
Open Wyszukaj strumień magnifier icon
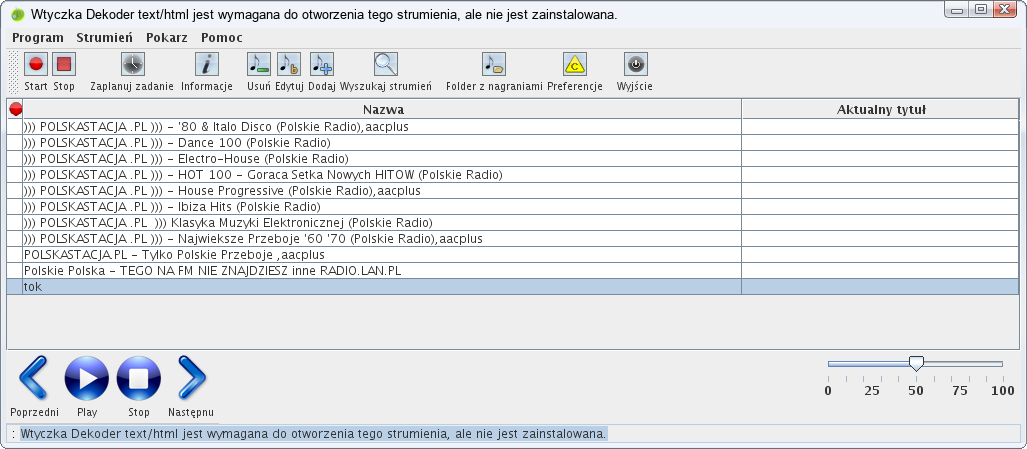[x=385, y=65]
